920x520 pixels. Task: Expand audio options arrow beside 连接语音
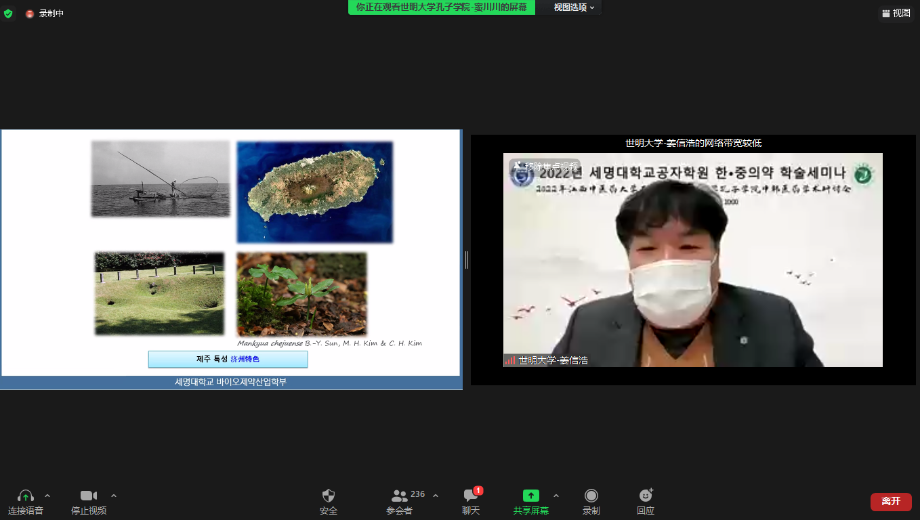click(47, 495)
